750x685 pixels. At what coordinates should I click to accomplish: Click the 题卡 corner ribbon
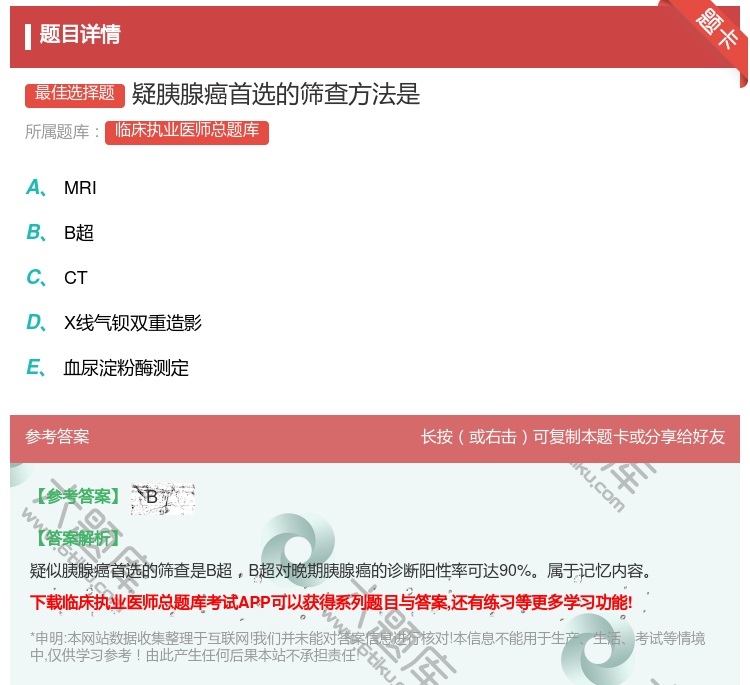[716, 29]
